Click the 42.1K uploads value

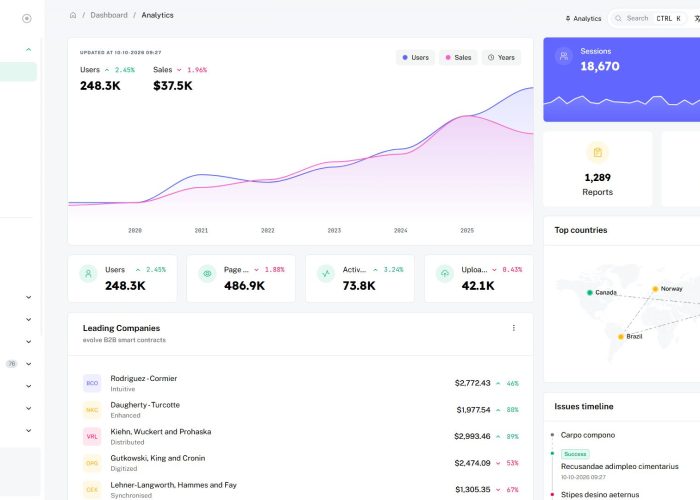coord(478,286)
